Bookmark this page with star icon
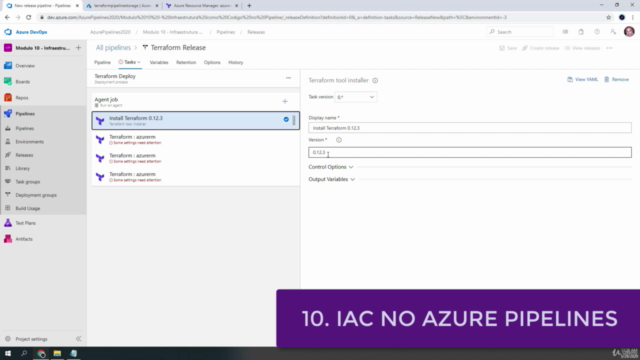The width and height of the screenshot is (640, 360). tap(609, 18)
